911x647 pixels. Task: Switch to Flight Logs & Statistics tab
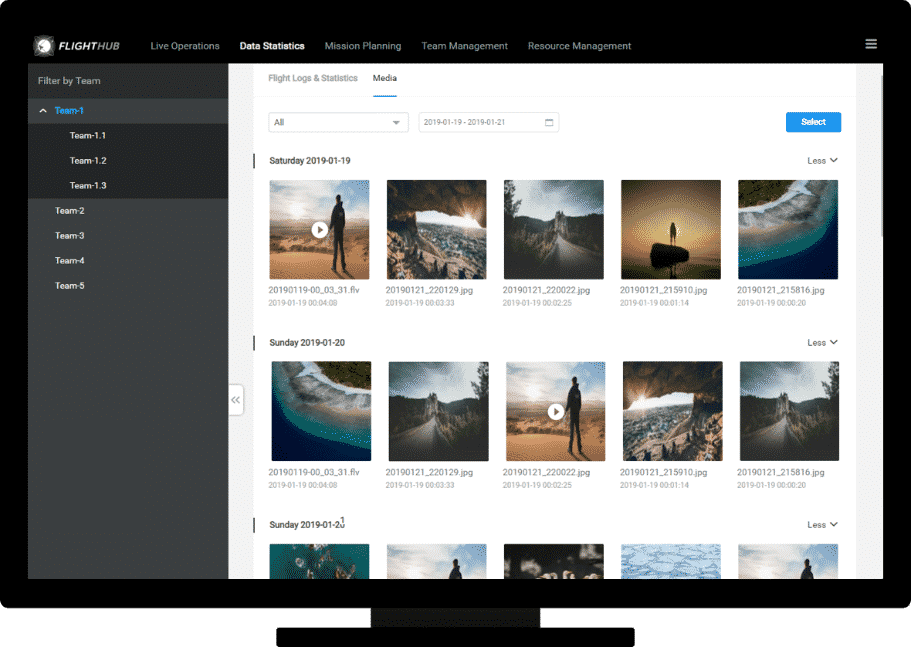click(x=313, y=78)
